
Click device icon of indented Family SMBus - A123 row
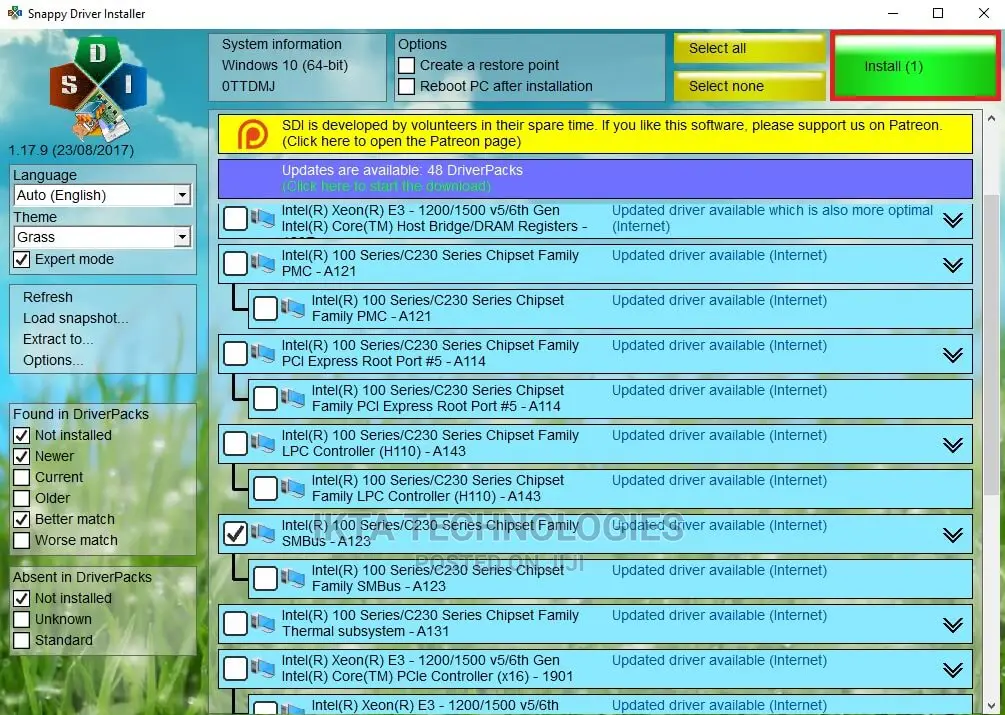pos(293,578)
